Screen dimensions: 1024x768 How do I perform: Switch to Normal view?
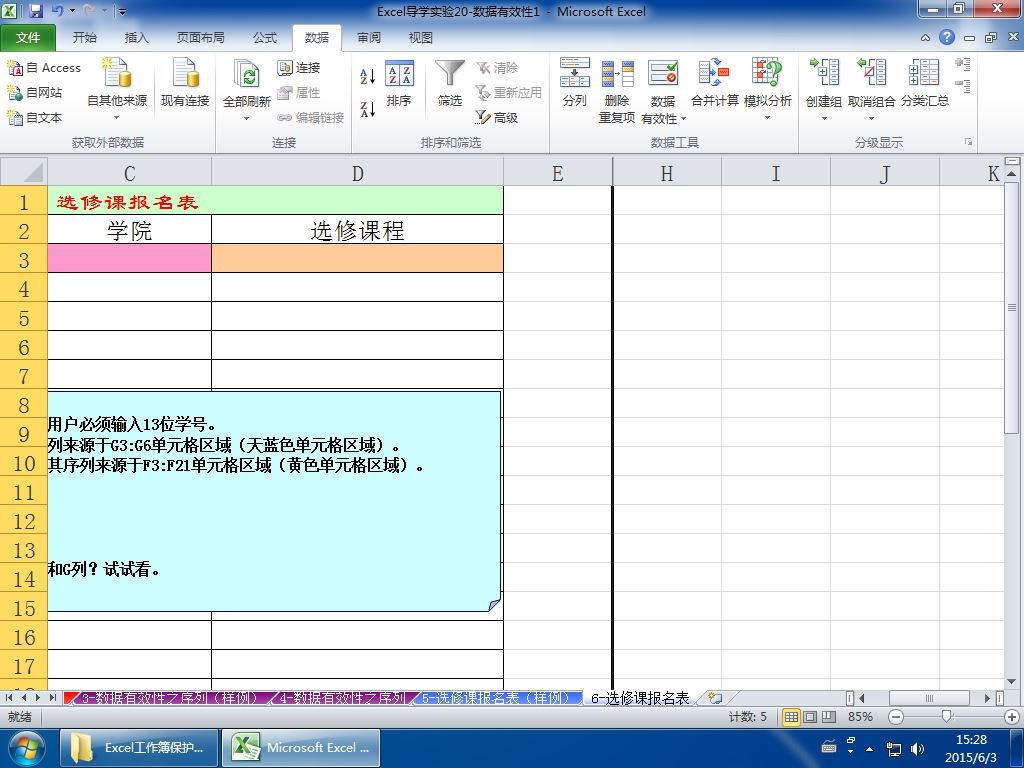click(x=791, y=717)
